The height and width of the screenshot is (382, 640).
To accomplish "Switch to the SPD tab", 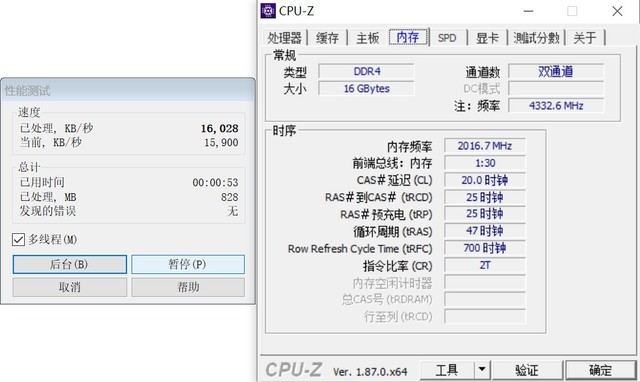I will point(447,38).
